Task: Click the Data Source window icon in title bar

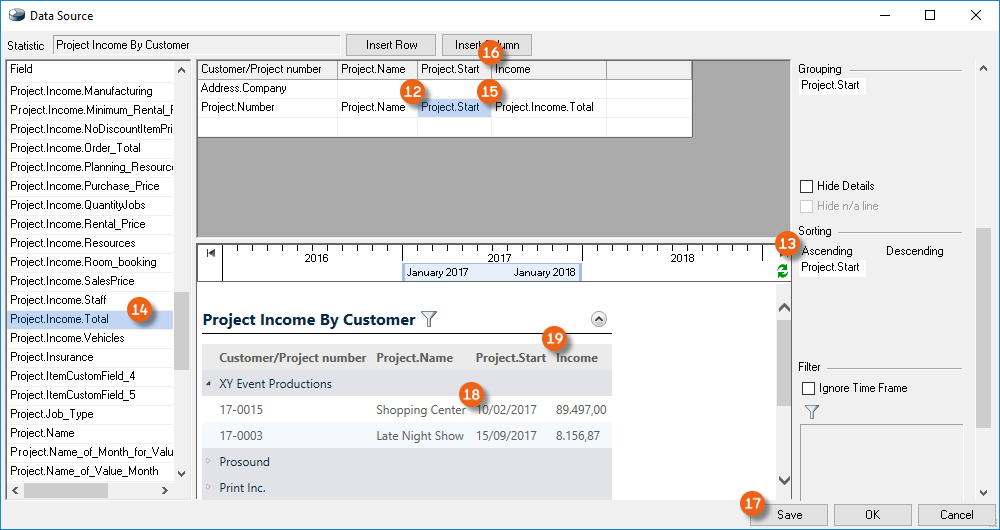Action: pos(15,15)
